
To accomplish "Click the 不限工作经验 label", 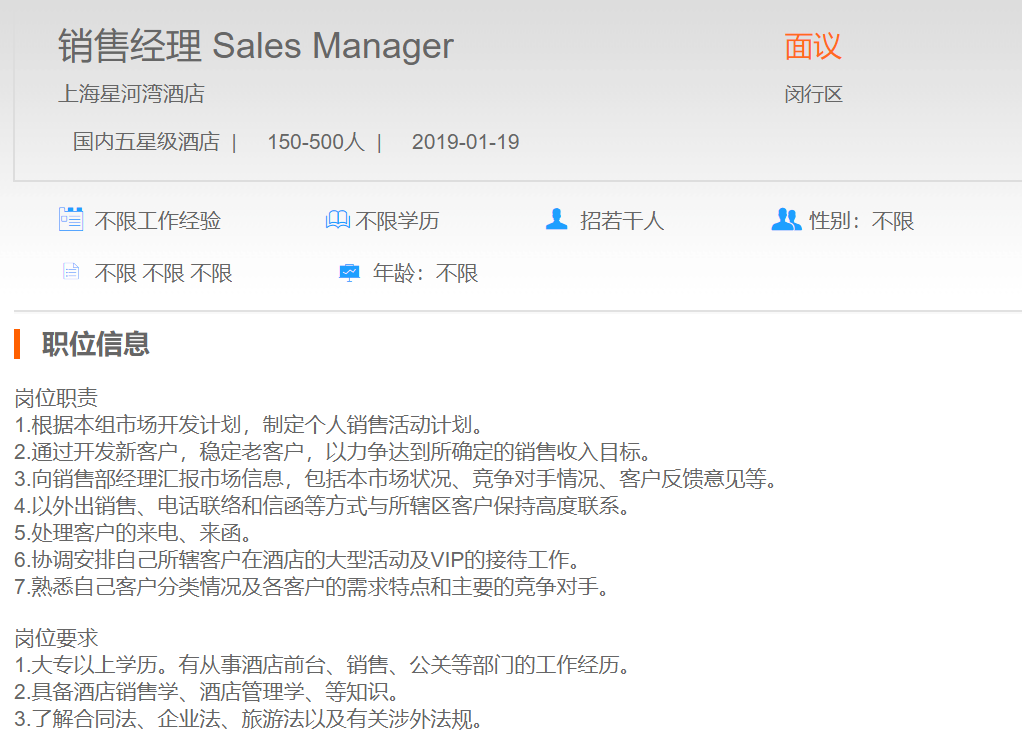I will (158, 221).
